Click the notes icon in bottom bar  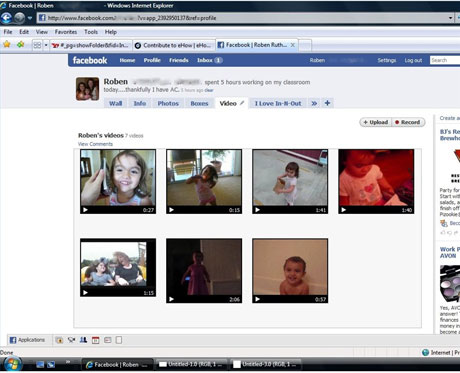point(107,340)
